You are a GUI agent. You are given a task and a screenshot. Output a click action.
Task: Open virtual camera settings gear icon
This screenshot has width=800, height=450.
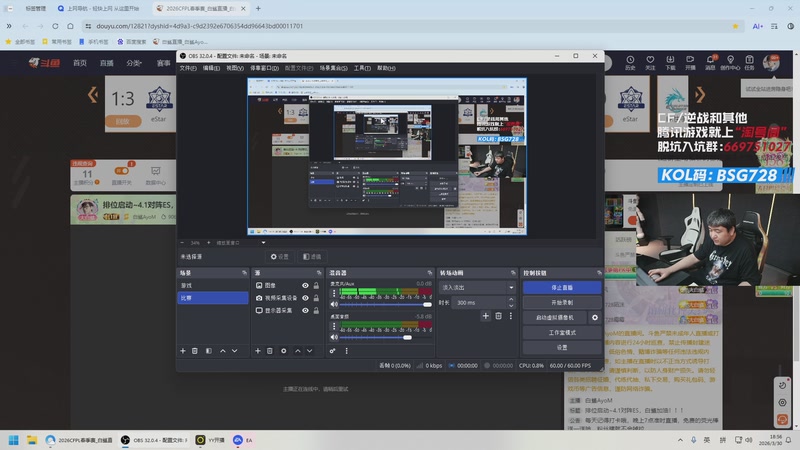[595, 317]
